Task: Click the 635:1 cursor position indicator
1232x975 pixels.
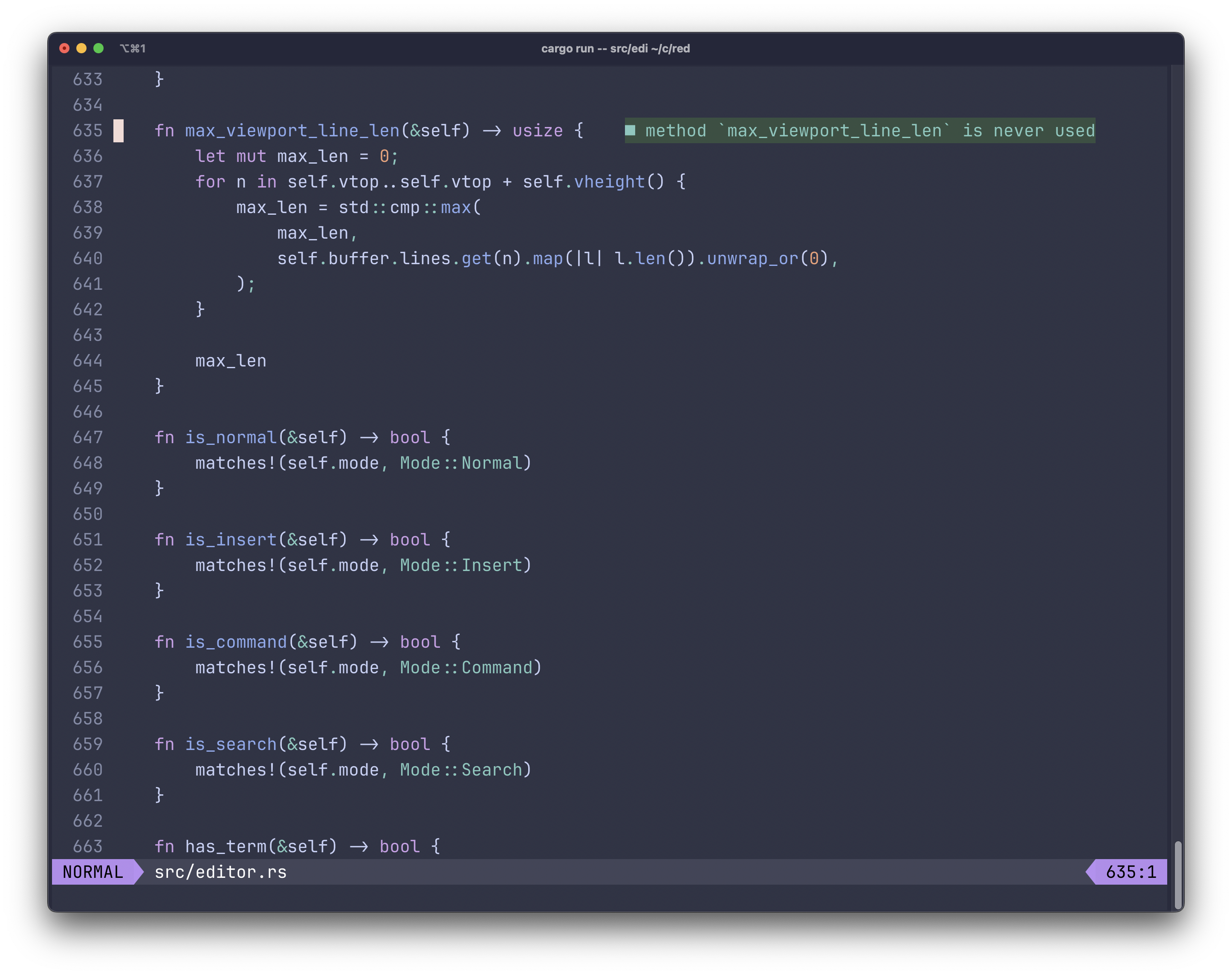Action: pyautogui.click(x=1131, y=872)
